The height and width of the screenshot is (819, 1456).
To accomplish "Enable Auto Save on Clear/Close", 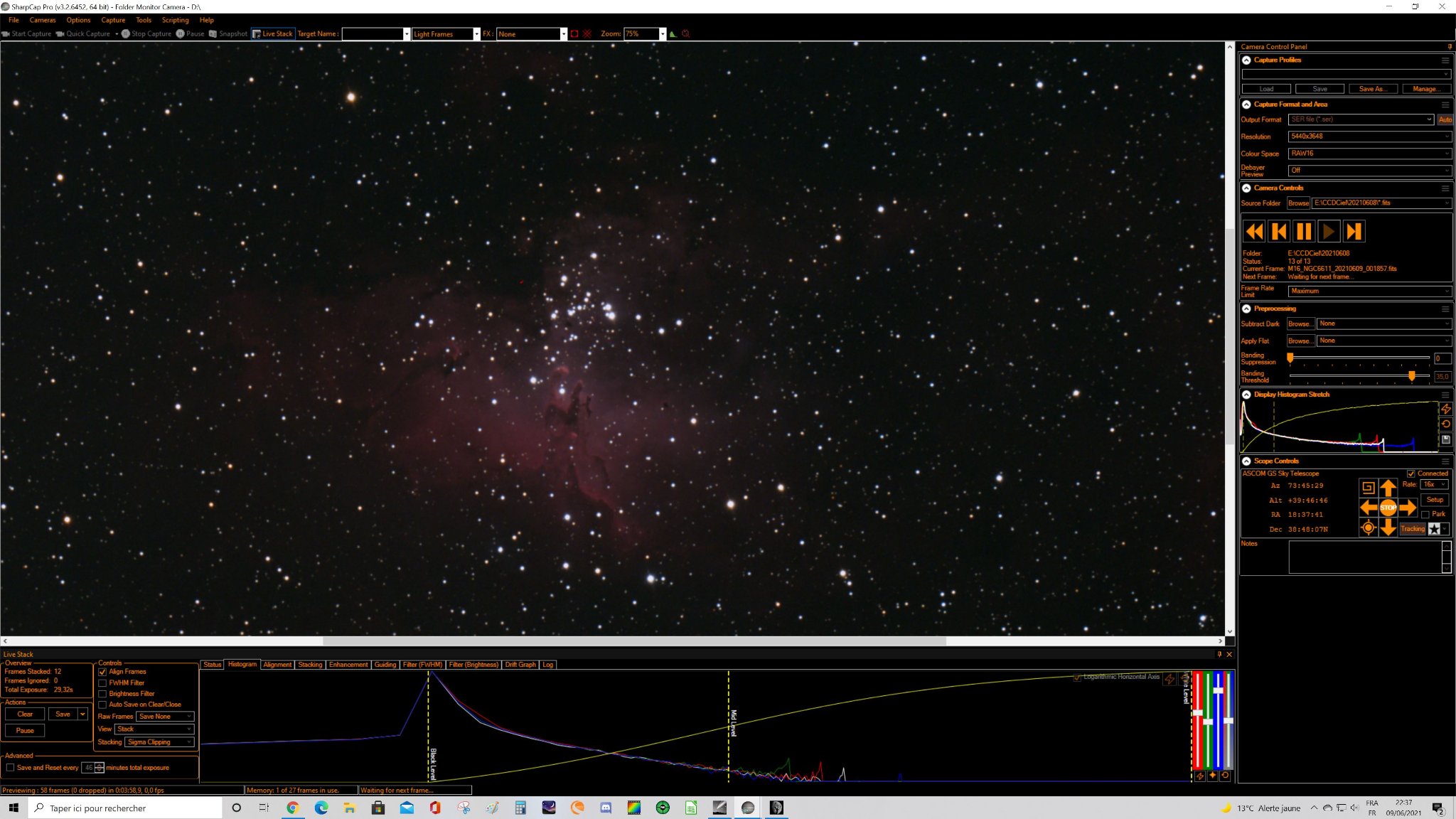I will (x=102, y=705).
